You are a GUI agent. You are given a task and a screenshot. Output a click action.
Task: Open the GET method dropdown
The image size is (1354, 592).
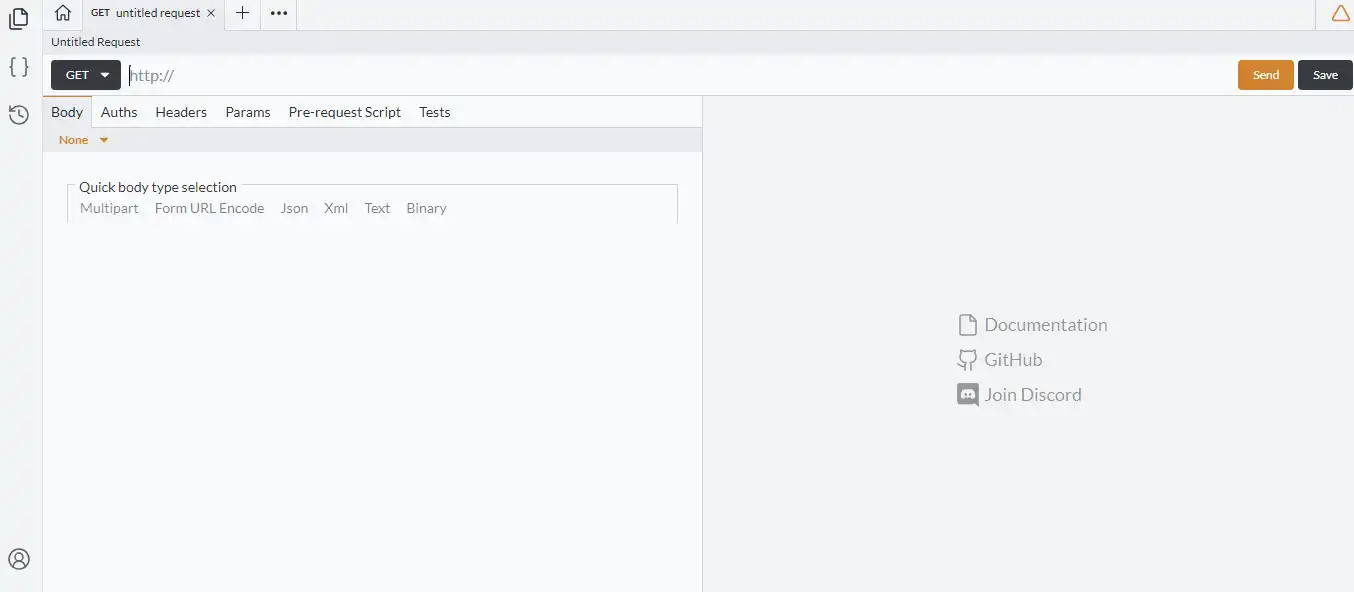pos(86,75)
